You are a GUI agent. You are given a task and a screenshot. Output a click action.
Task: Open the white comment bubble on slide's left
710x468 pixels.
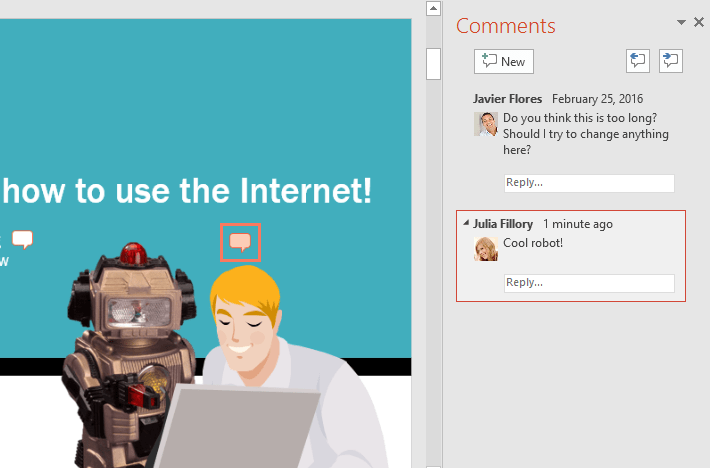22,239
